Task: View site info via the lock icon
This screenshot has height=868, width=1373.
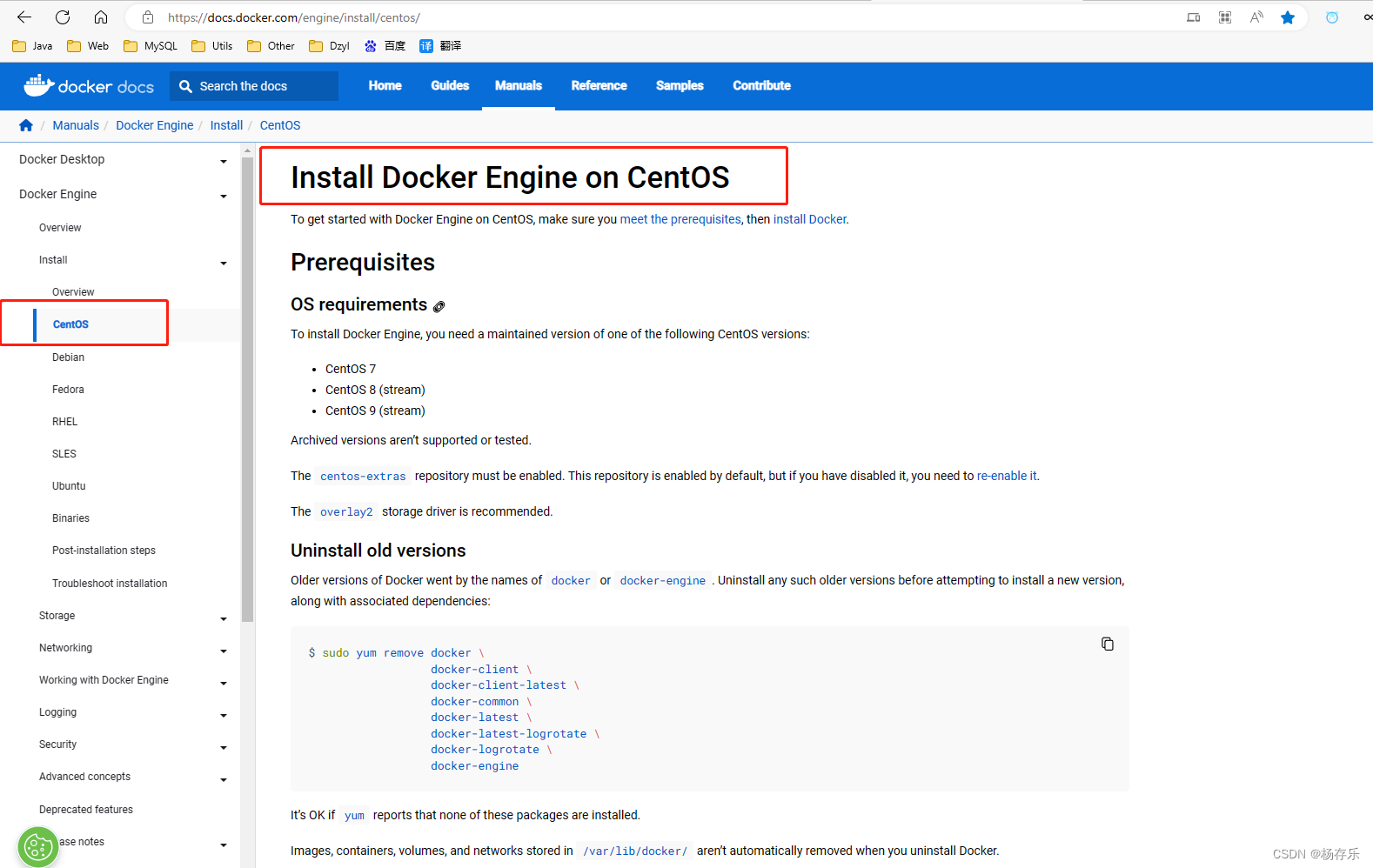Action: (148, 17)
